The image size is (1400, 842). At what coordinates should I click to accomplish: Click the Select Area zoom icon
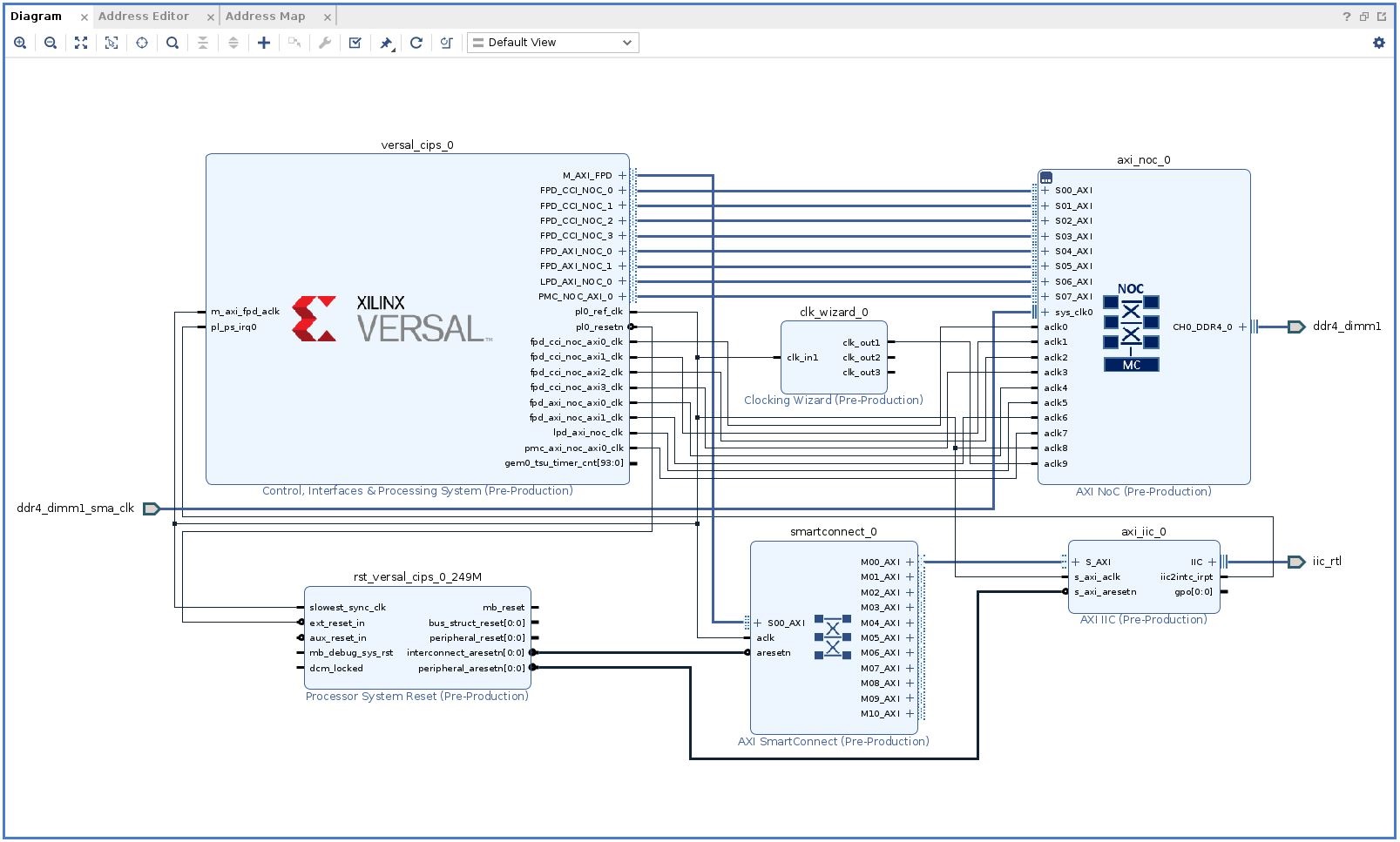[112, 43]
